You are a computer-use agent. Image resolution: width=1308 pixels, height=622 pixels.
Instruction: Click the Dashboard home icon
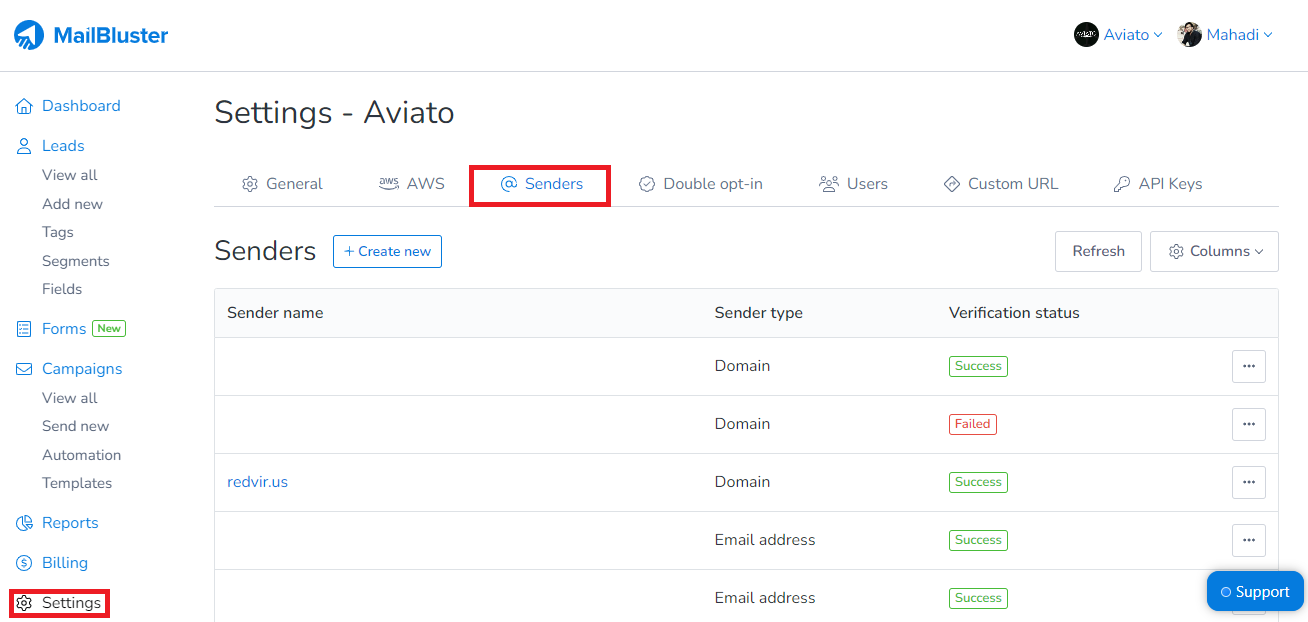(x=24, y=106)
